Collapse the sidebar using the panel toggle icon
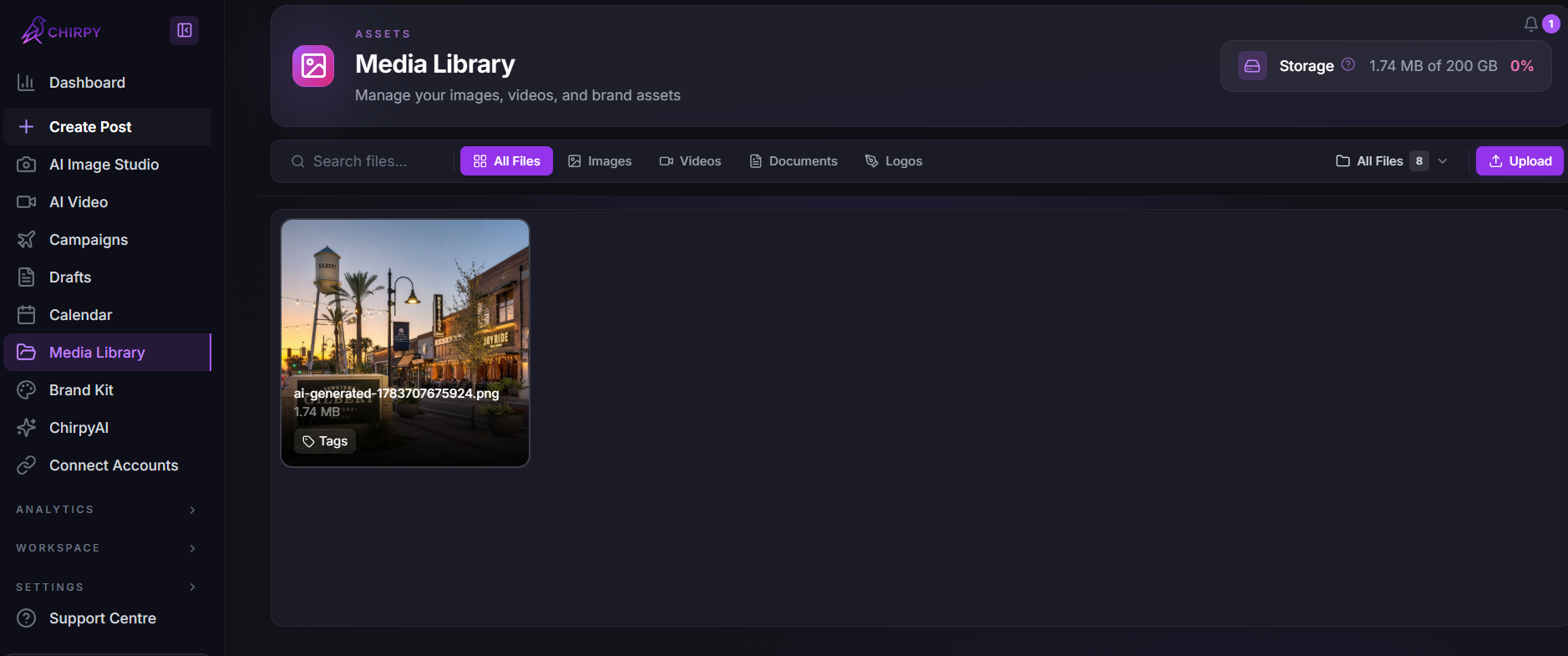Viewport: 1568px width, 656px height. click(184, 31)
